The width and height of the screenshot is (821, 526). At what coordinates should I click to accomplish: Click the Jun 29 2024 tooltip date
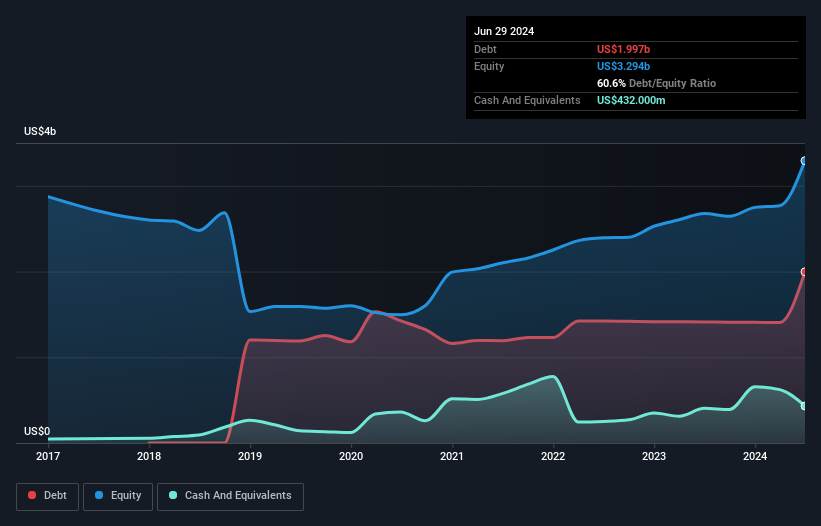504,31
